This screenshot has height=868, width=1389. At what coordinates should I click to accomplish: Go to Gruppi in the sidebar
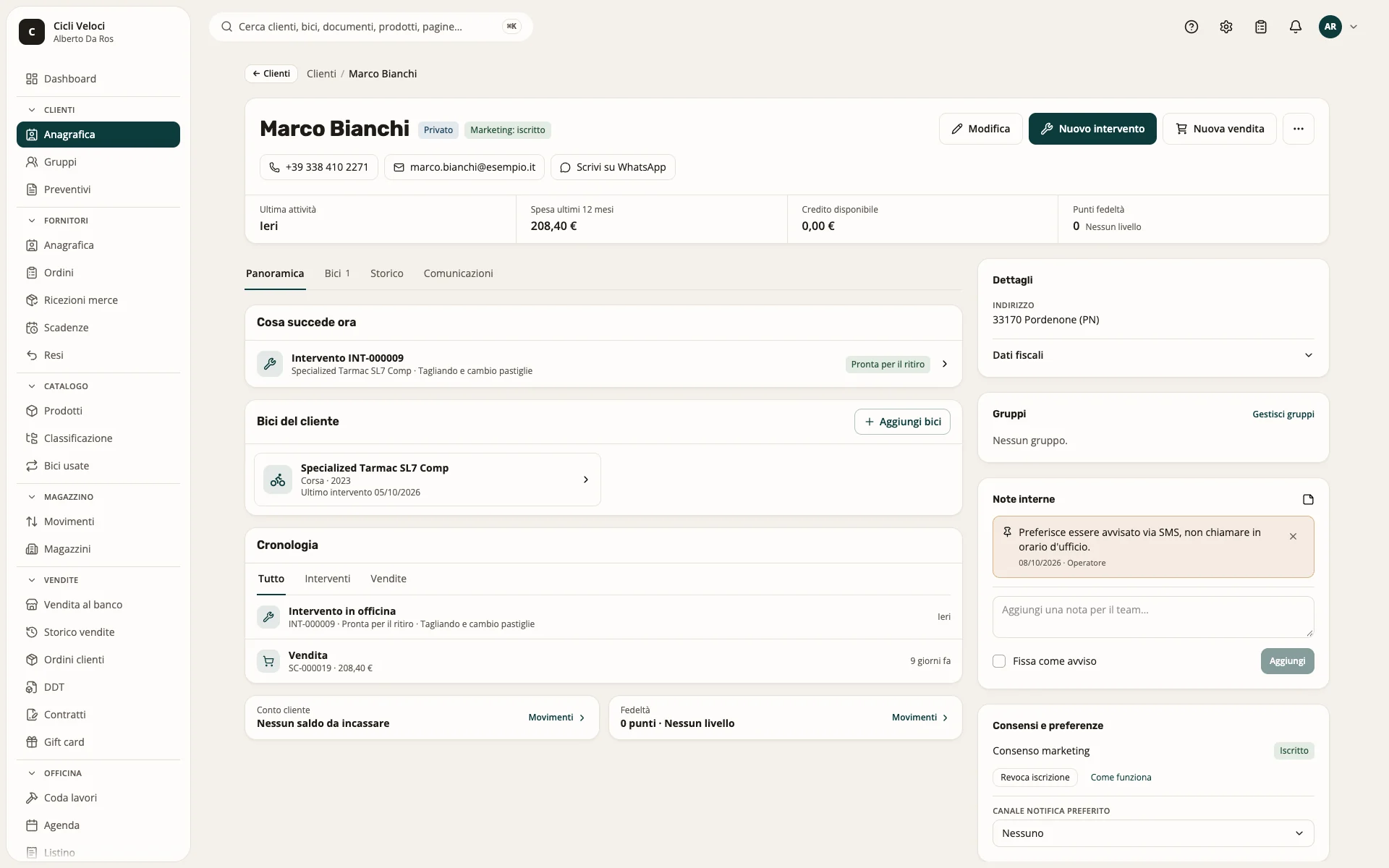tap(98, 162)
